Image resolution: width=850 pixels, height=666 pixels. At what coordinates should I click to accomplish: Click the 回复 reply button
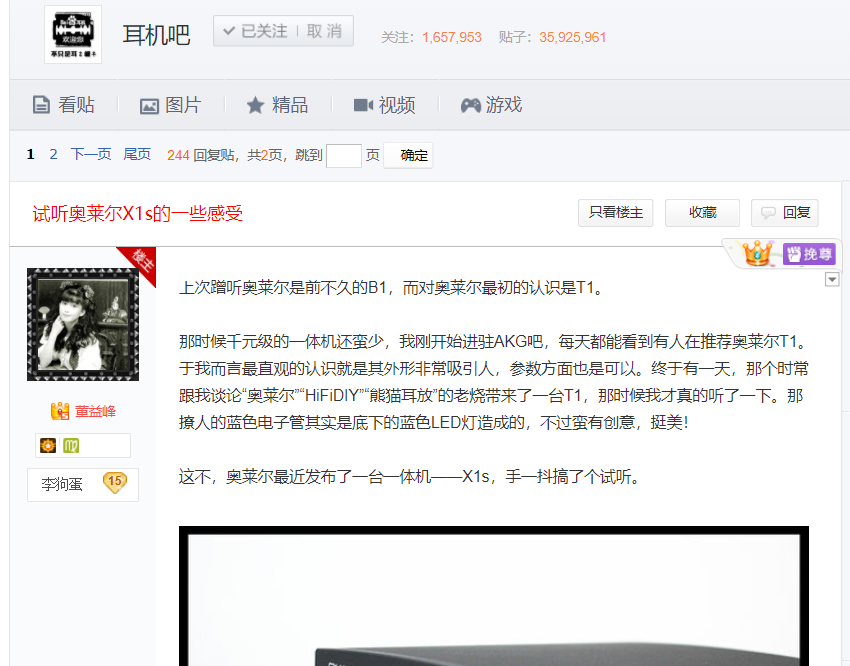(x=784, y=212)
